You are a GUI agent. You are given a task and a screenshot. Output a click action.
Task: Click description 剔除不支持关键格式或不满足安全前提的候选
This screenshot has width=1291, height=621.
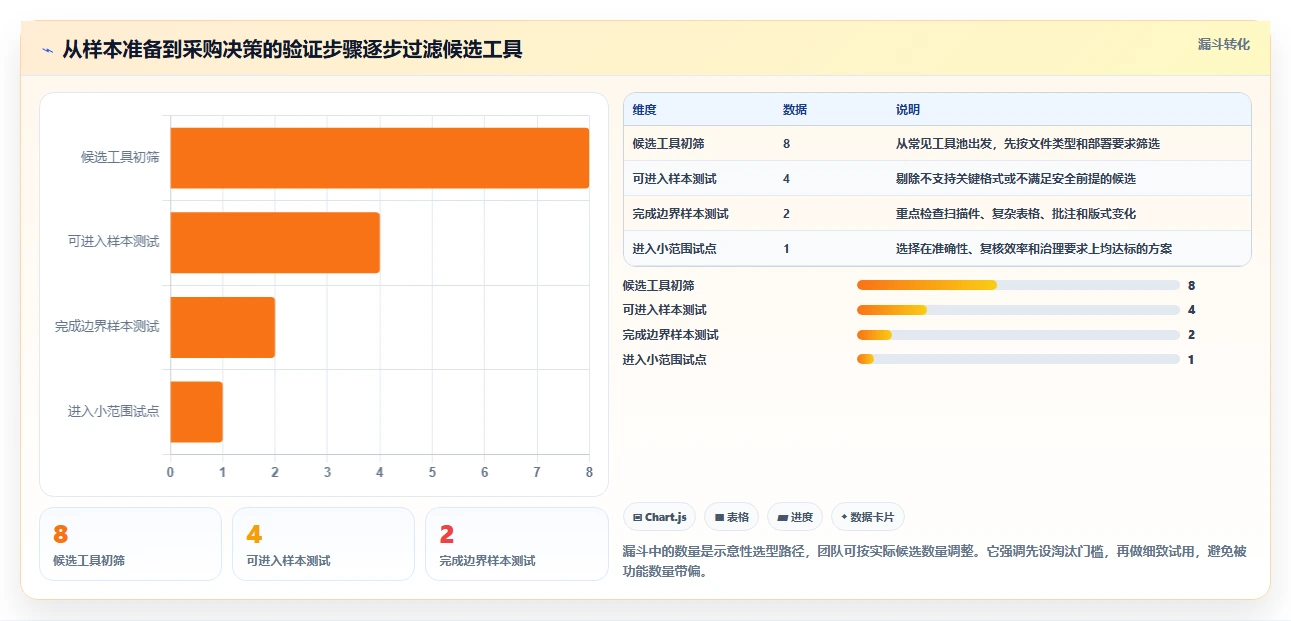[x=1016, y=179]
